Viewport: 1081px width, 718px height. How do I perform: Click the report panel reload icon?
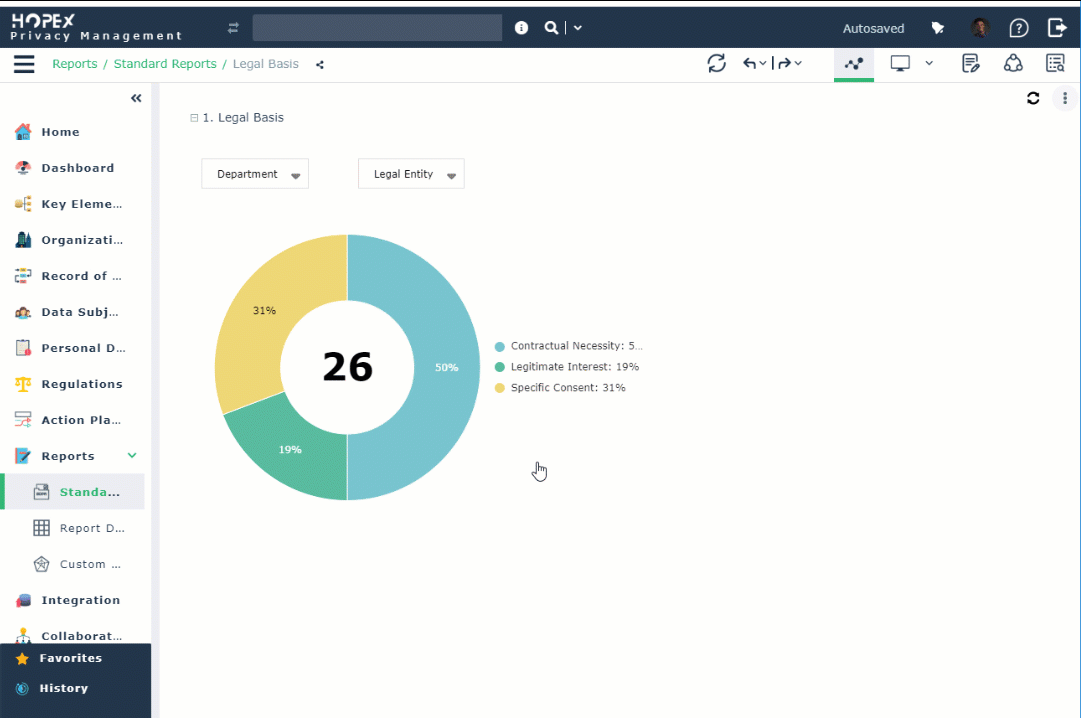pos(1033,99)
